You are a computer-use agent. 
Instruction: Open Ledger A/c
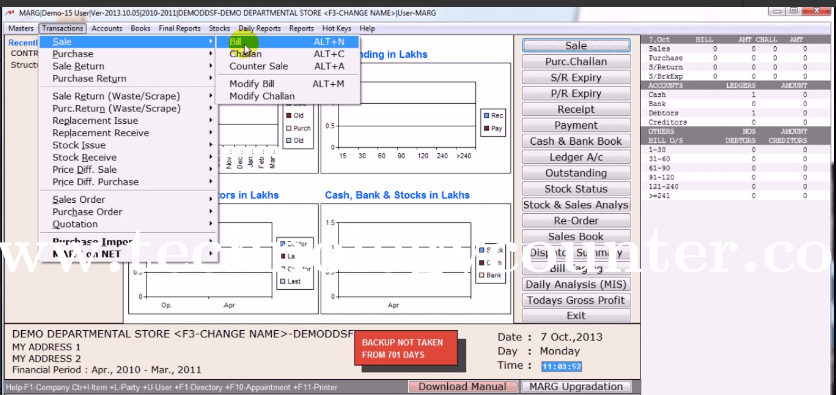tap(576, 157)
